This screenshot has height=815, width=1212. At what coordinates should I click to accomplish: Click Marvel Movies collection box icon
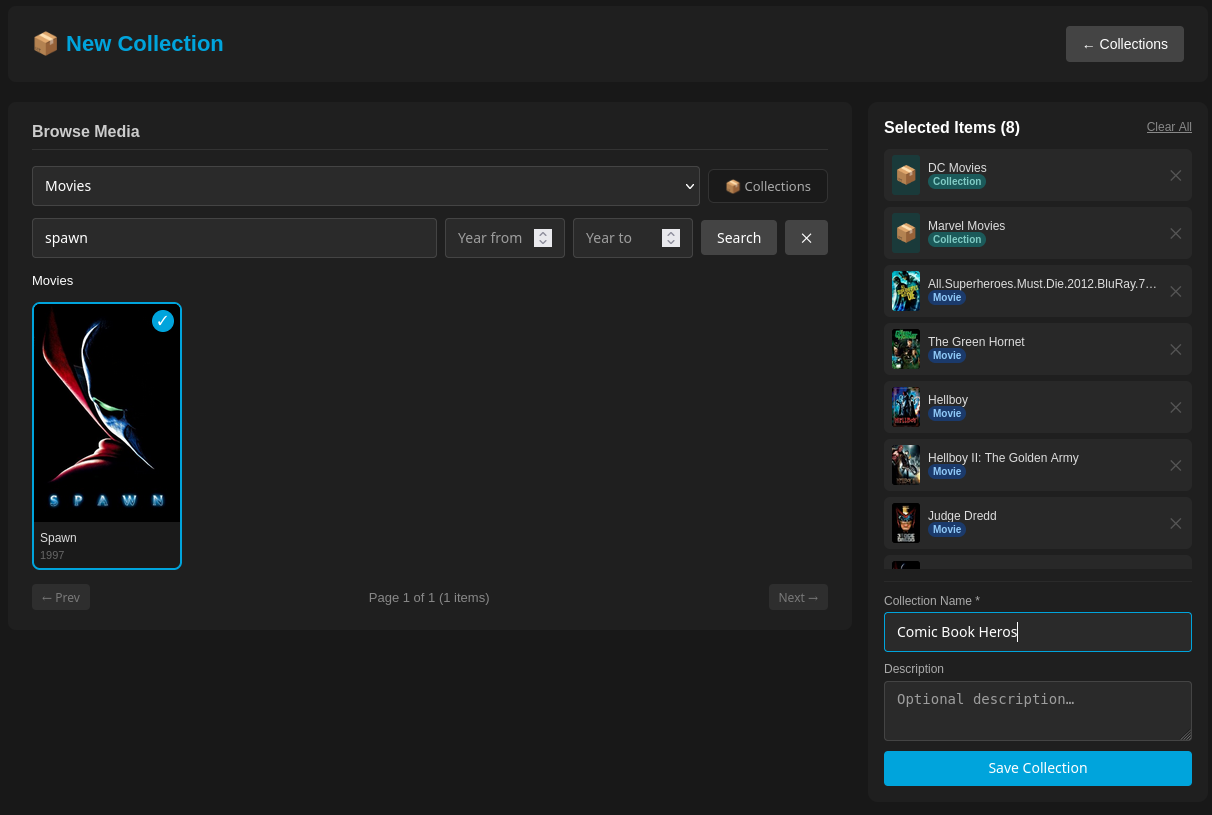pyautogui.click(x=906, y=233)
